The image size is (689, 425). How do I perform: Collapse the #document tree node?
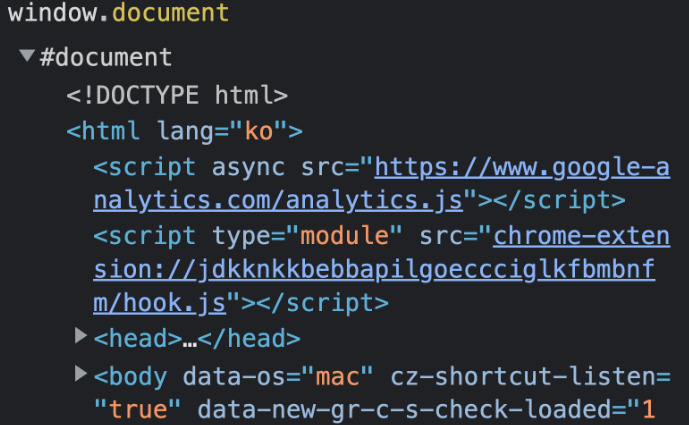27,55
